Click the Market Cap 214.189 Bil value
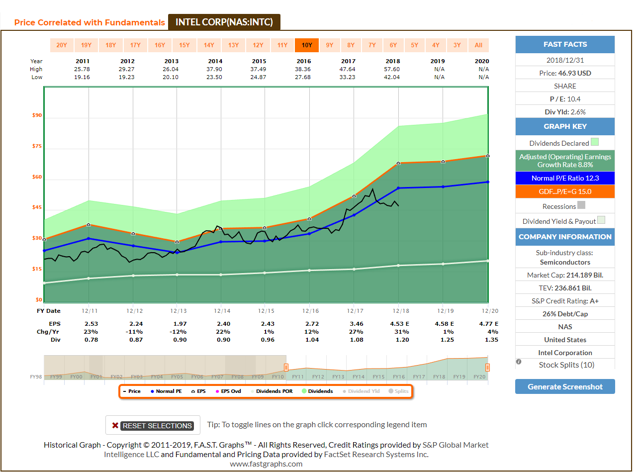 [584, 275]
